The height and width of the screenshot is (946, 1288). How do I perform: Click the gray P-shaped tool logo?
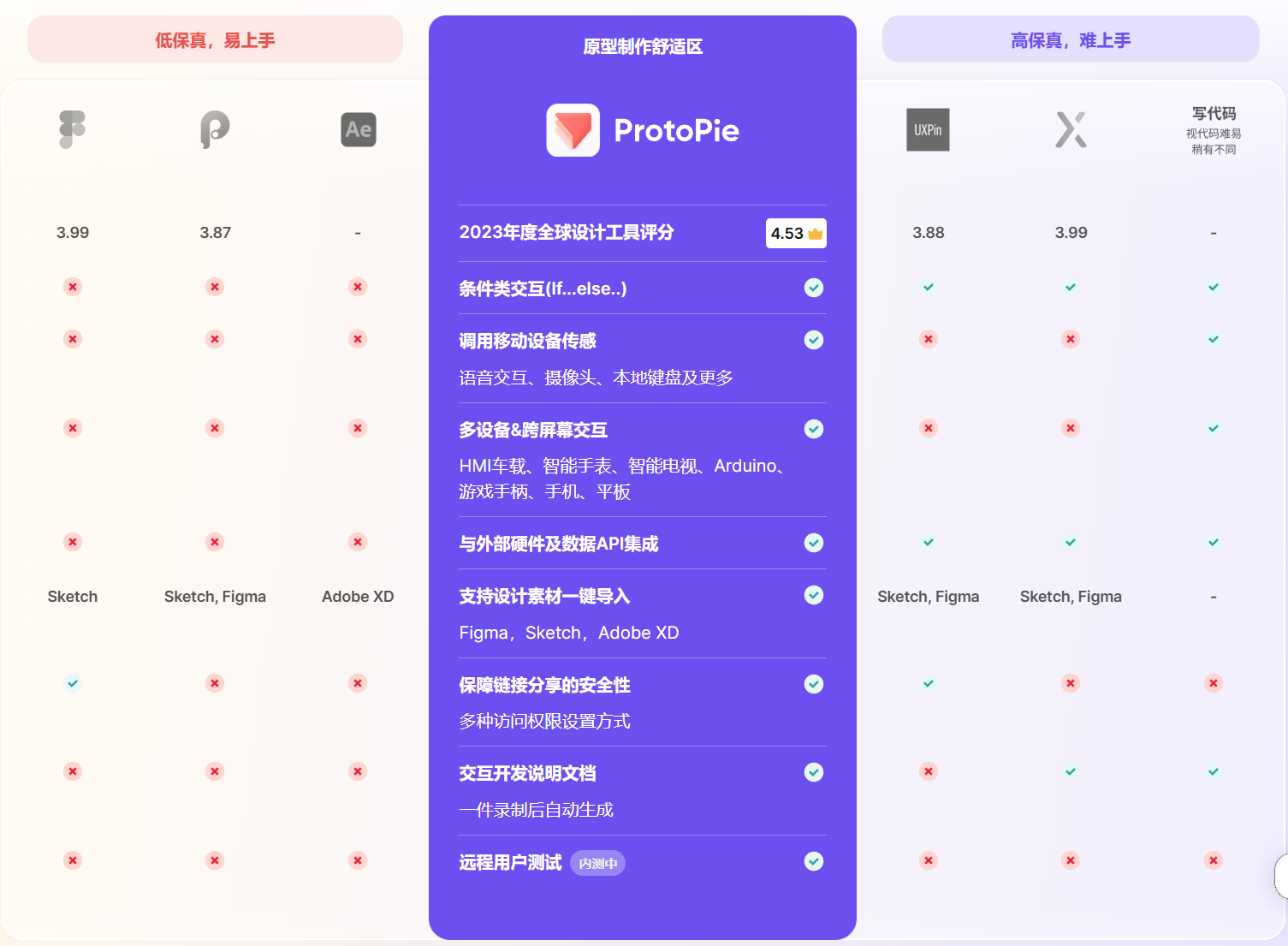[x=215, y=129]
